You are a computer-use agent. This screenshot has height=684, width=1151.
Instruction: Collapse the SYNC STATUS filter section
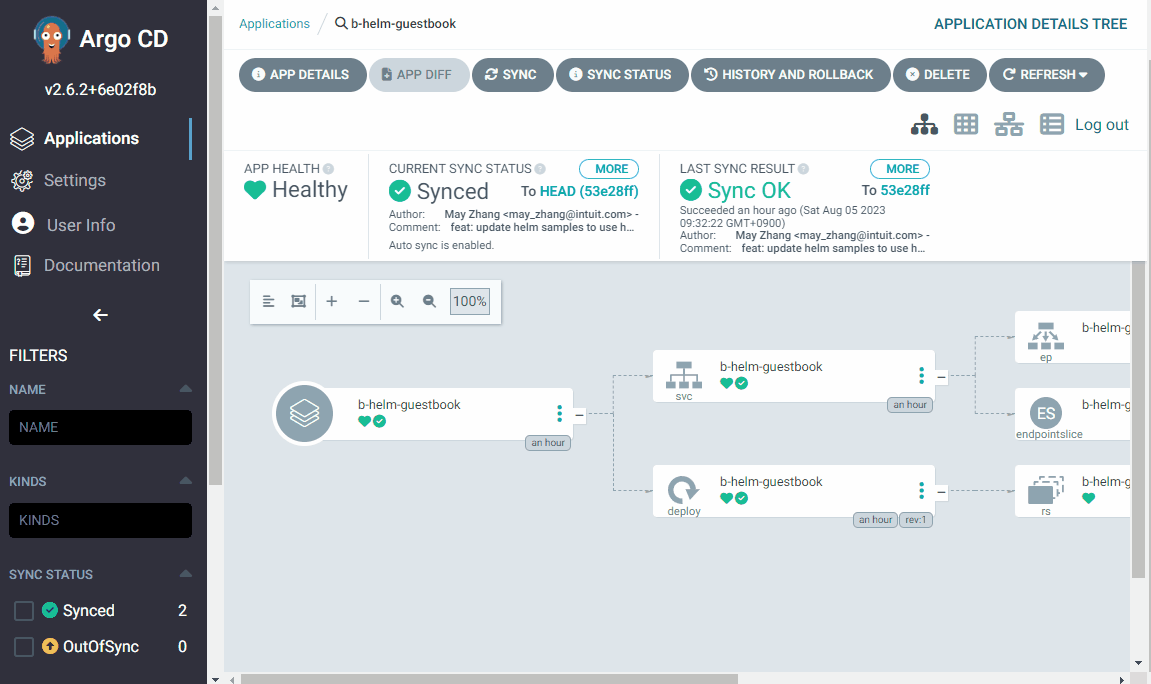pos(186,573)
